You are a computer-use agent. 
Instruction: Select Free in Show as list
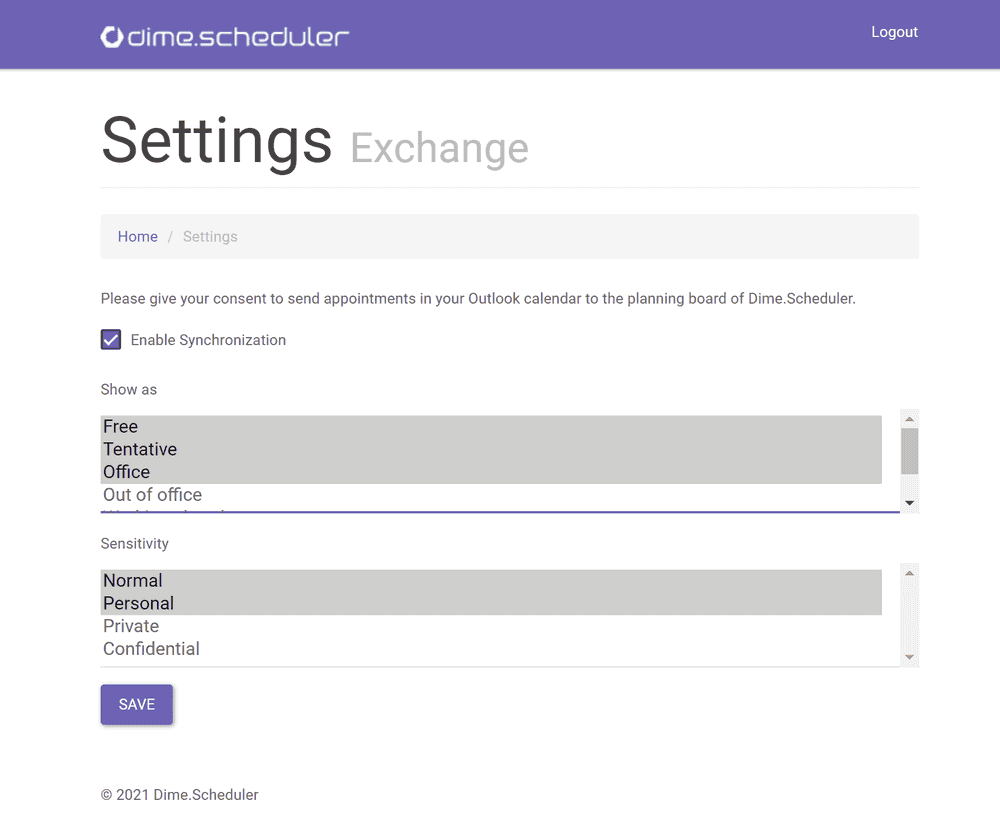click(491, 427)
